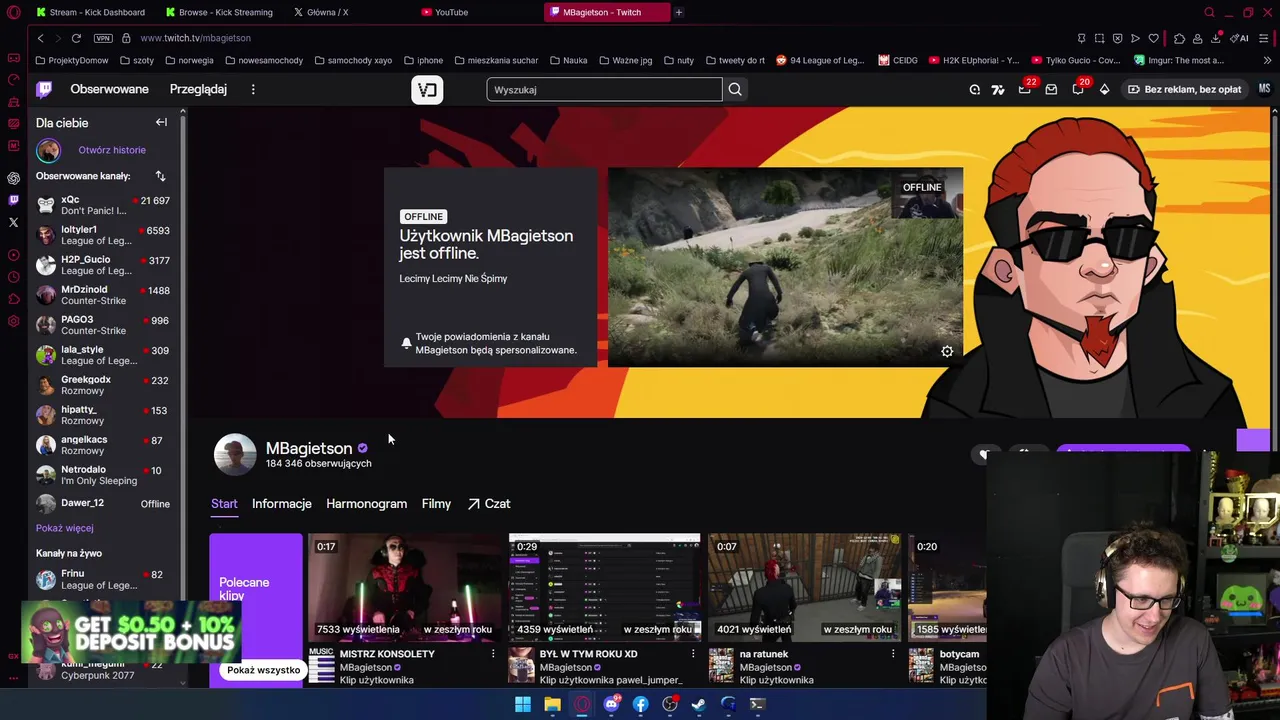Open loltyler1 channel in sidebar

coord(103,235)
